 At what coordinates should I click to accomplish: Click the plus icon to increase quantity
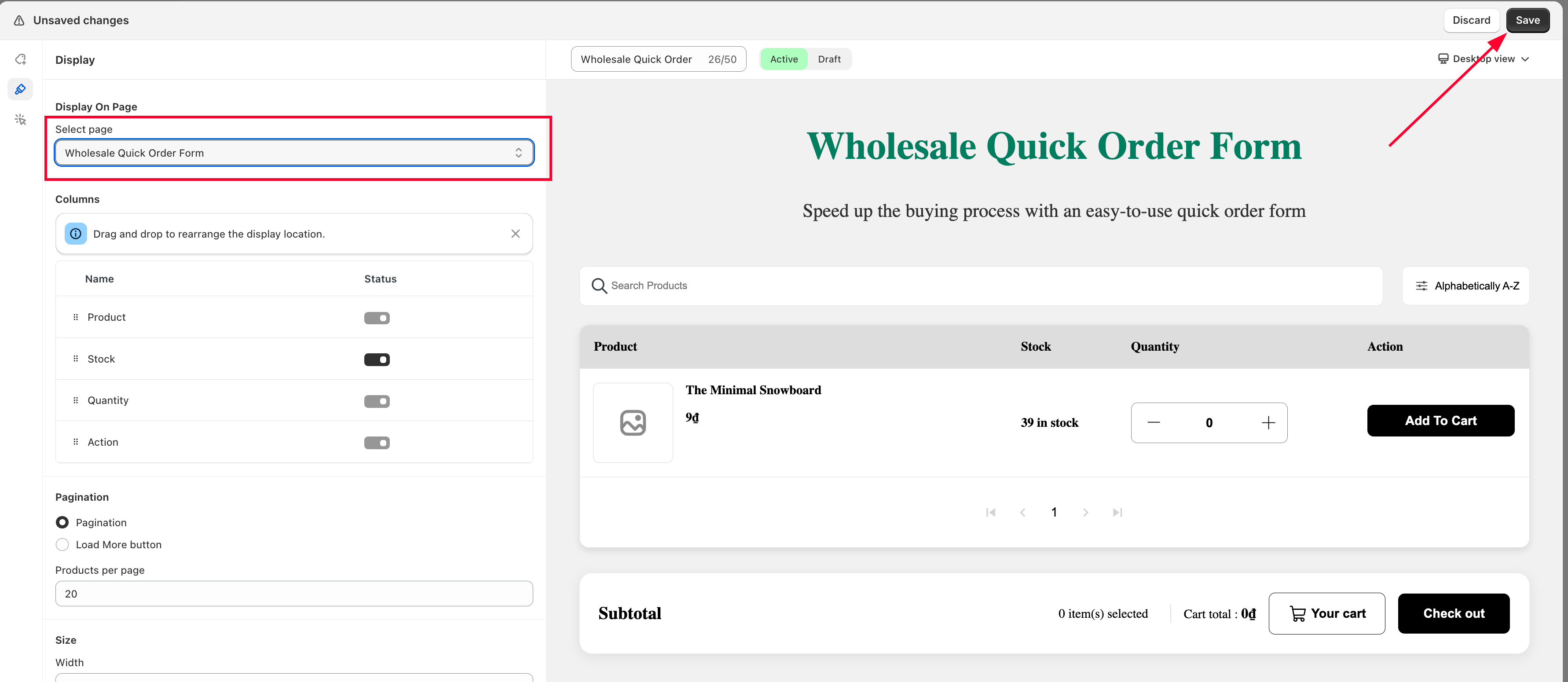(1268, 422)
